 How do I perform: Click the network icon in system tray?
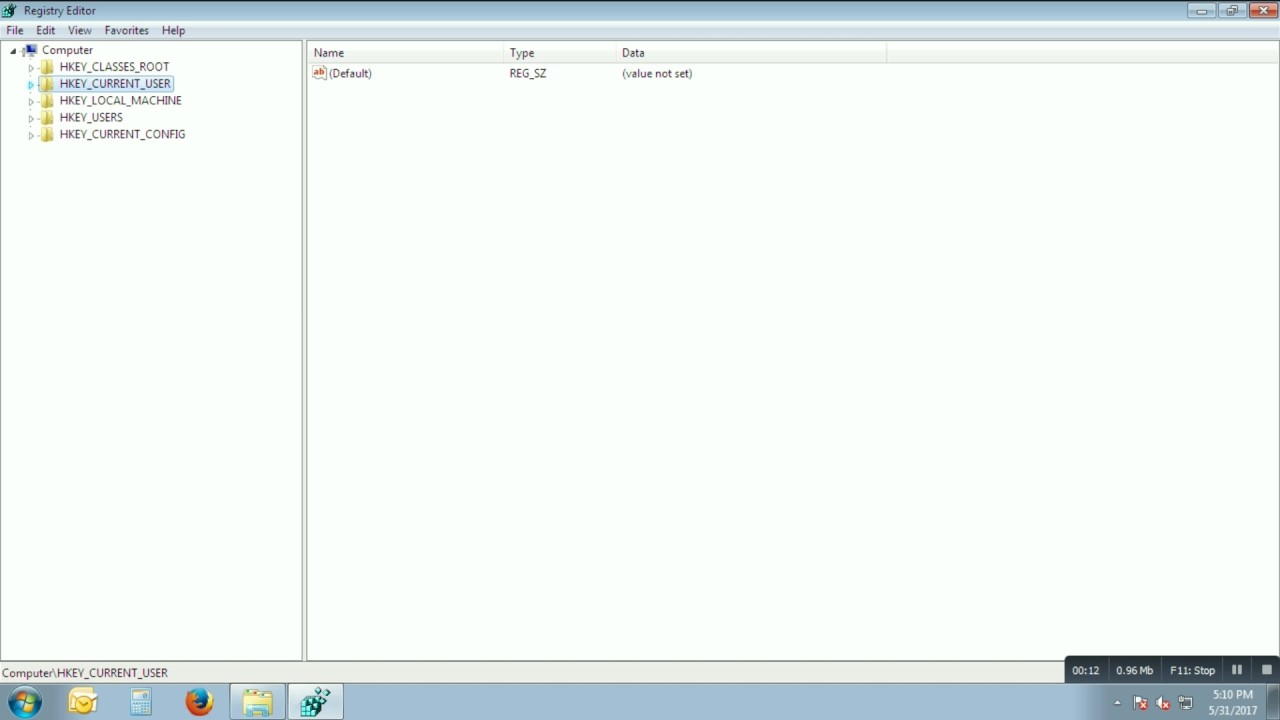coord(1185,703)
